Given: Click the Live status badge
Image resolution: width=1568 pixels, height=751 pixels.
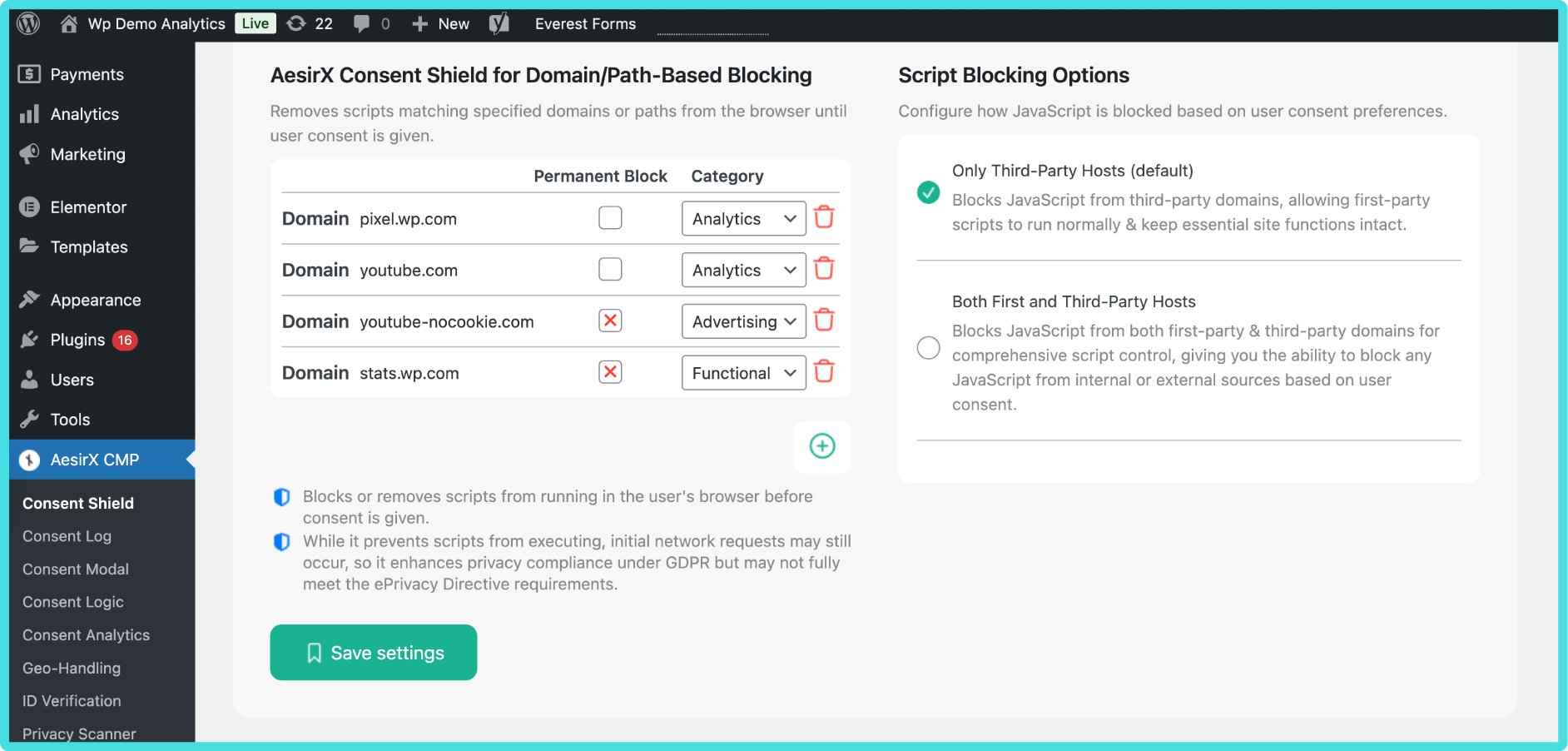Looking at the screenshot, I should [255, 23].
